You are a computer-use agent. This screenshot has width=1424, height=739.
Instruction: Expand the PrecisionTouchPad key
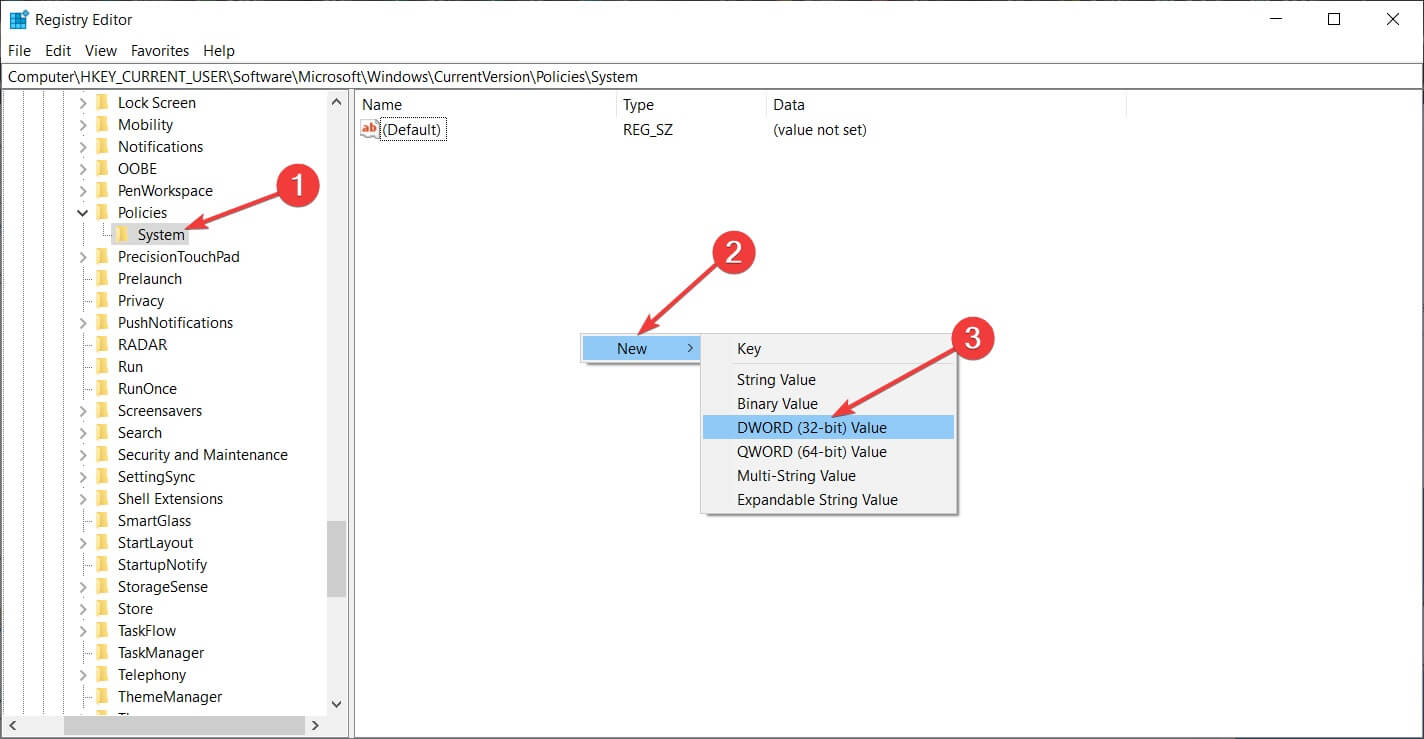click(83, 256)
